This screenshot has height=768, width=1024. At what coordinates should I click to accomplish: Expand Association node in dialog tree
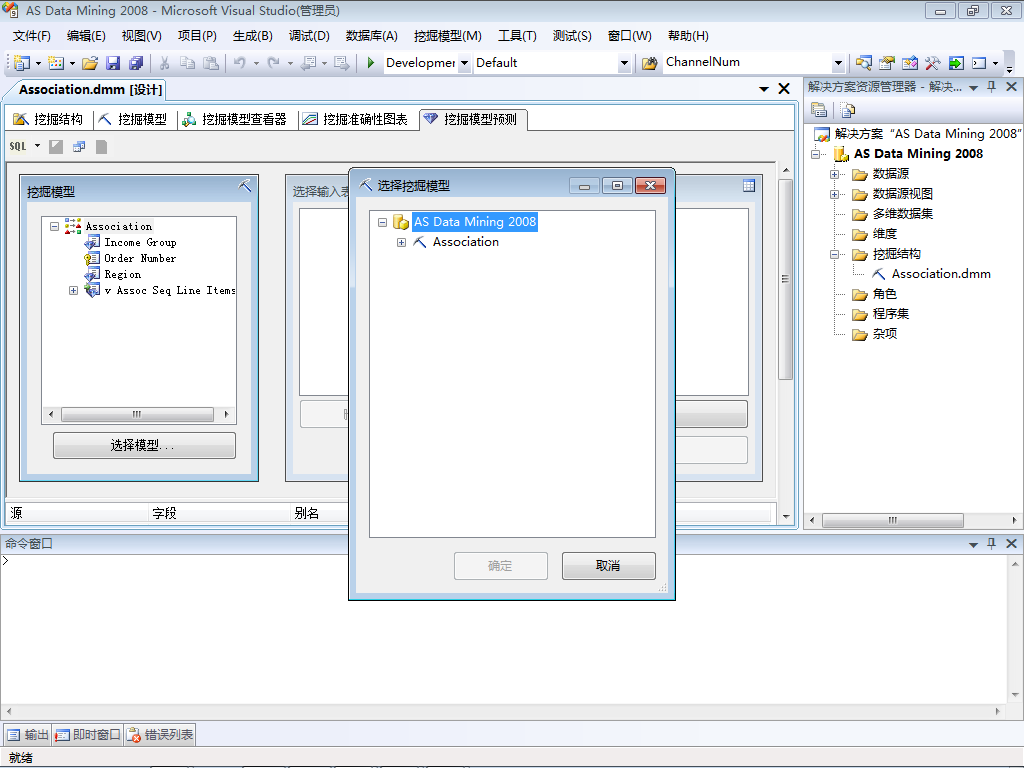click(x=401, y=242)
